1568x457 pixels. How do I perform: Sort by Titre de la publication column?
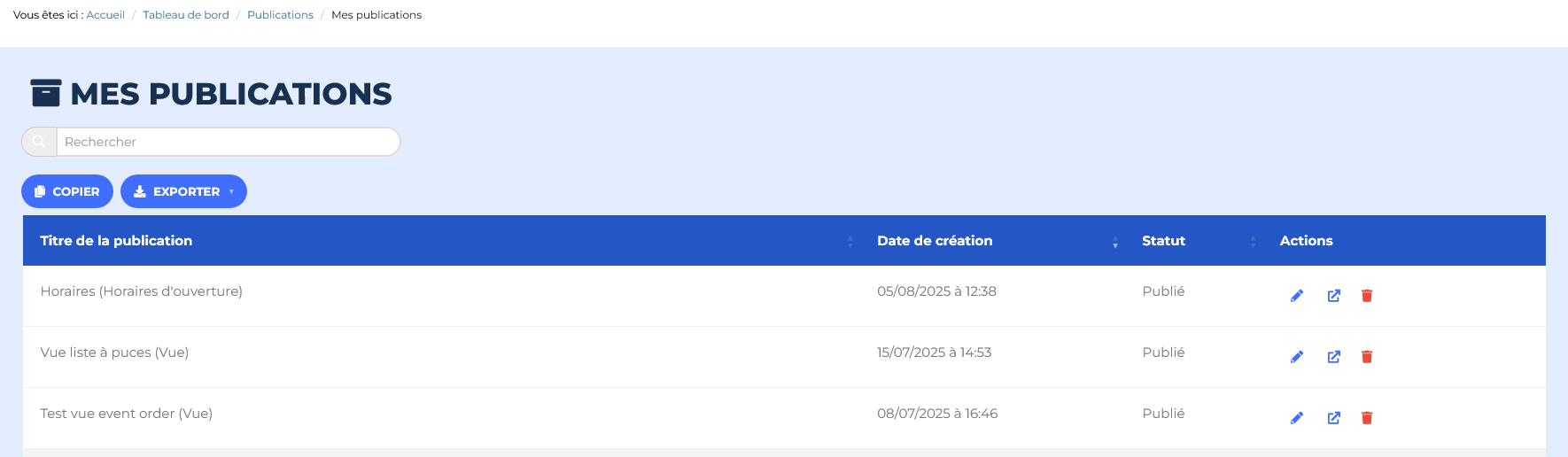116,241
